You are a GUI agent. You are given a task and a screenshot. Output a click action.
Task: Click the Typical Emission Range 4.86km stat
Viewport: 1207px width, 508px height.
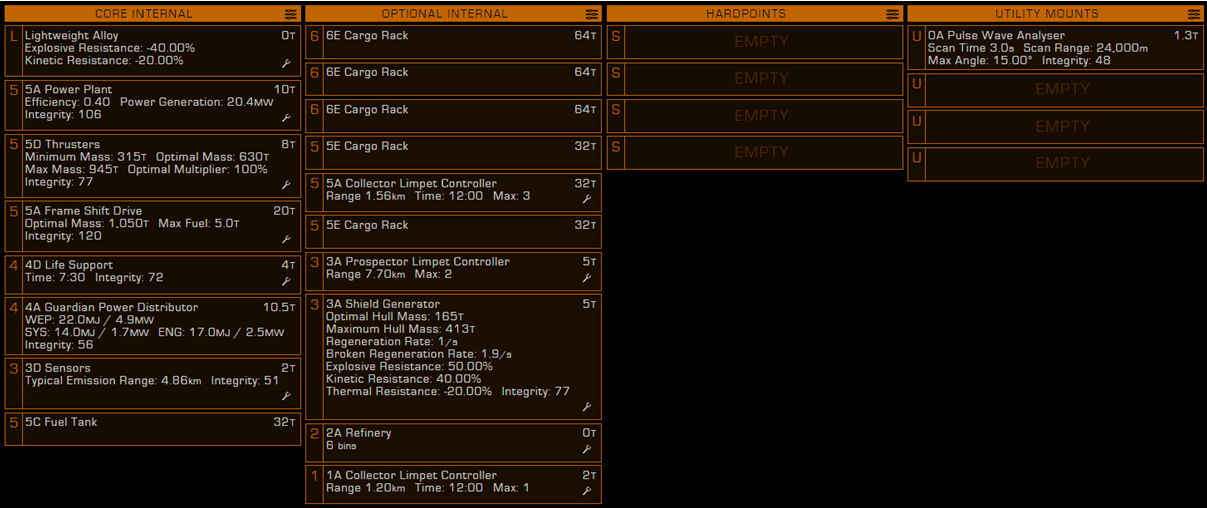click(x=114, y=381)
